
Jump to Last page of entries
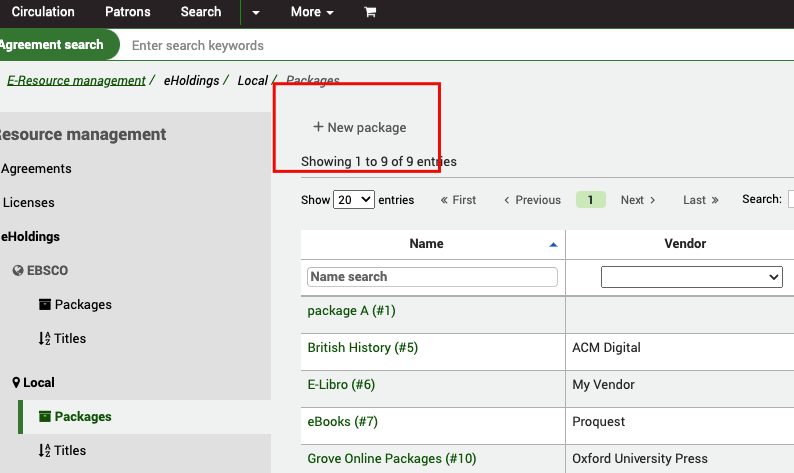click(x=700, y=200)
